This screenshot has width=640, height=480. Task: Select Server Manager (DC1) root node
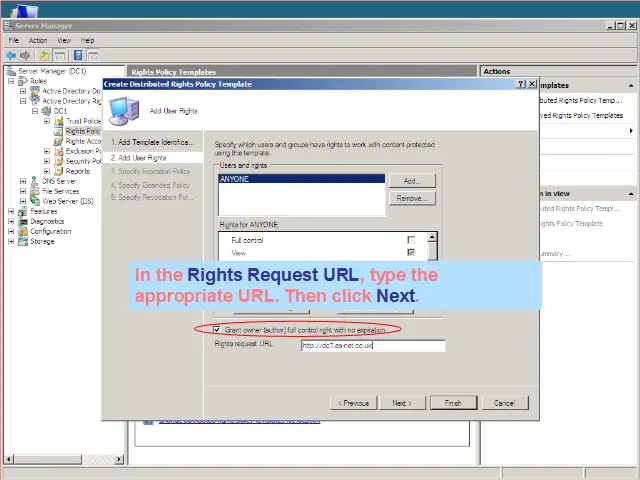pos(52,71)
